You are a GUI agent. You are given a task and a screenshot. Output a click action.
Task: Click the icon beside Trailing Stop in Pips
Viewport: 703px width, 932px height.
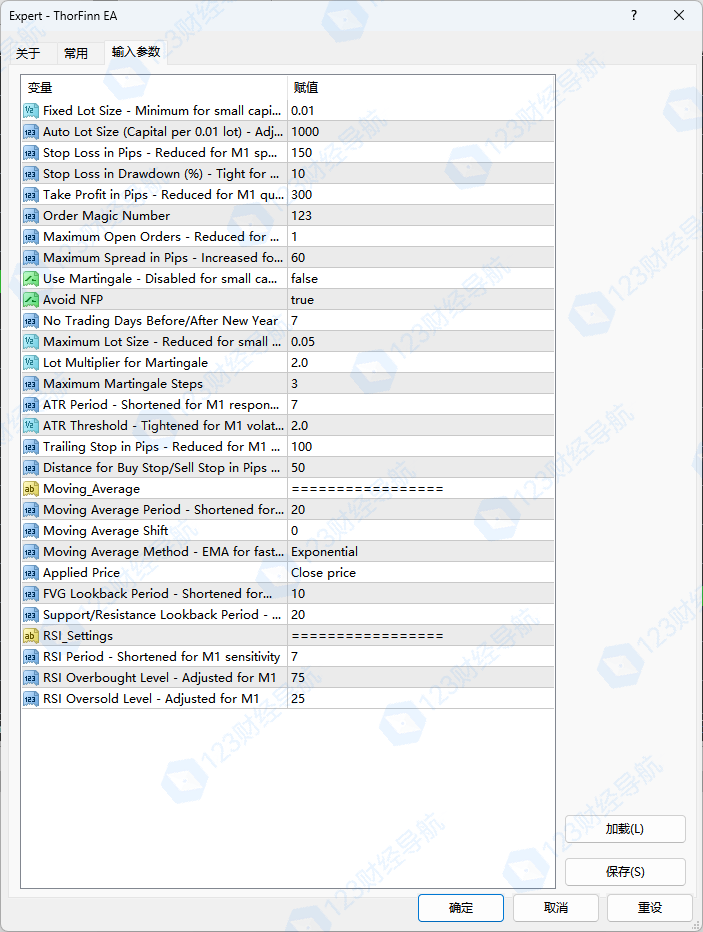[31, 447]
